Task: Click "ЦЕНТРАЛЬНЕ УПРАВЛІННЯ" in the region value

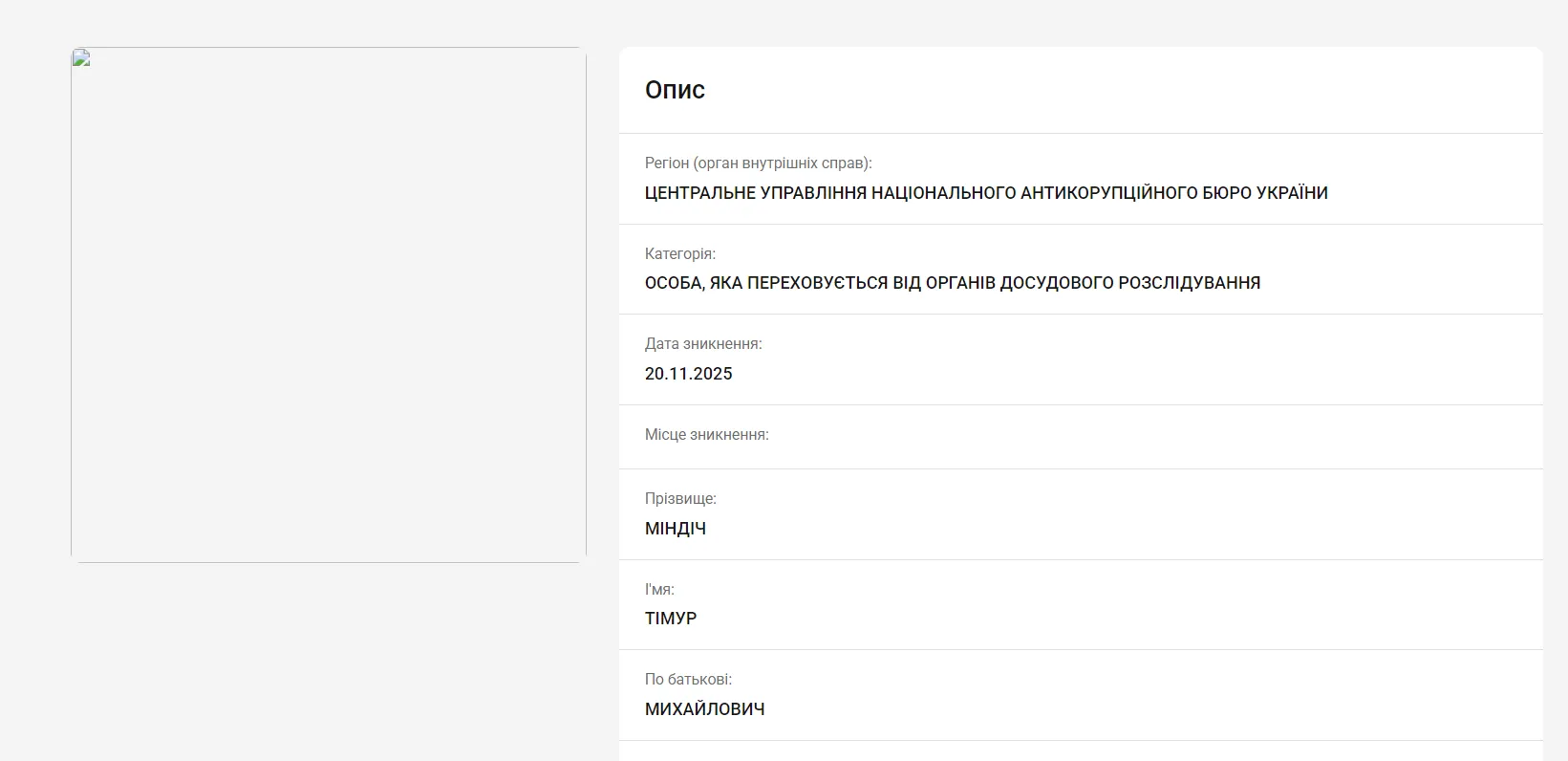Action: 755,193
